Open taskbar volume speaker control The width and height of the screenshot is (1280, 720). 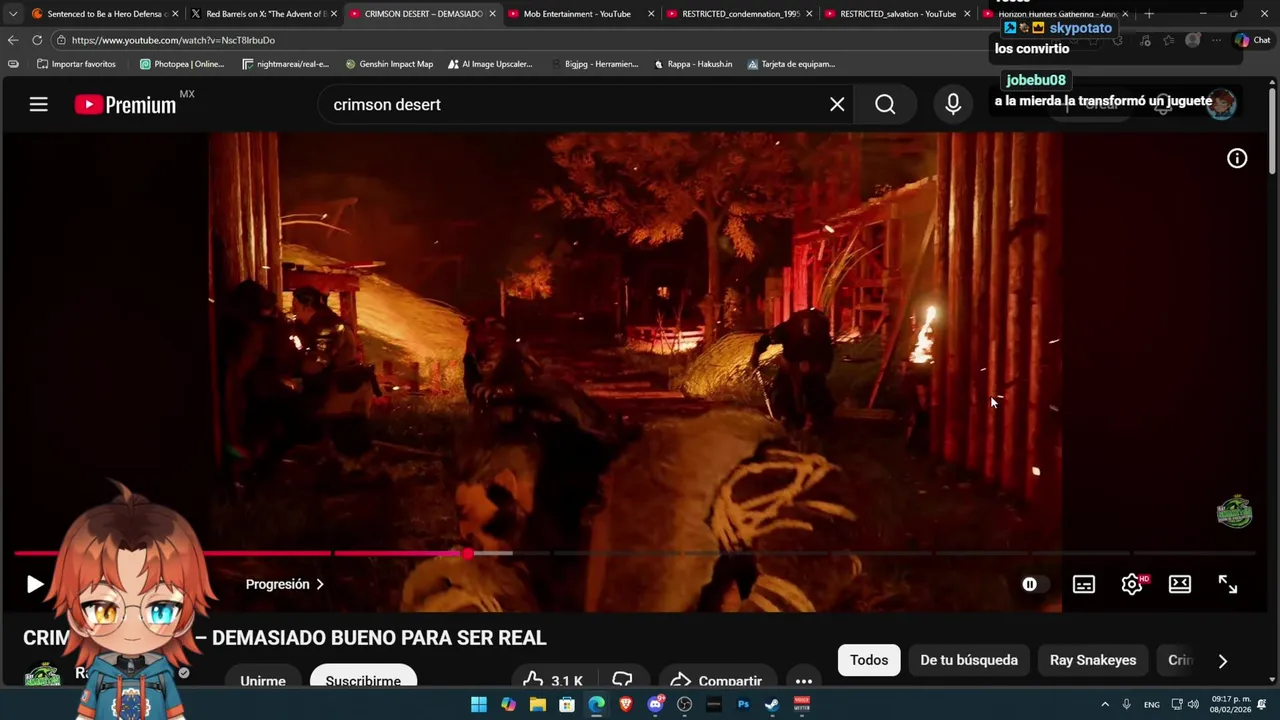(1193, 704)
